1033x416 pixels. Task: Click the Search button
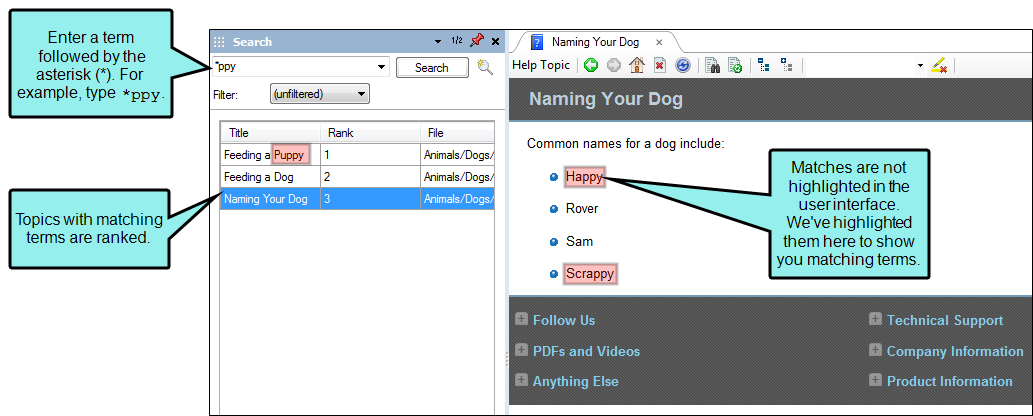pos(432,68)
